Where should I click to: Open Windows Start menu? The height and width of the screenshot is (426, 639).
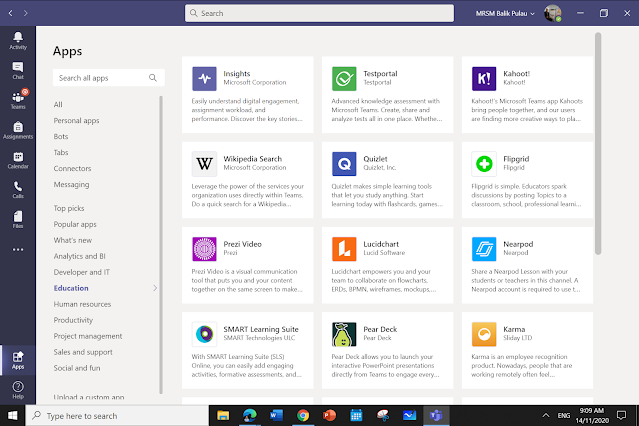point(13,415)
